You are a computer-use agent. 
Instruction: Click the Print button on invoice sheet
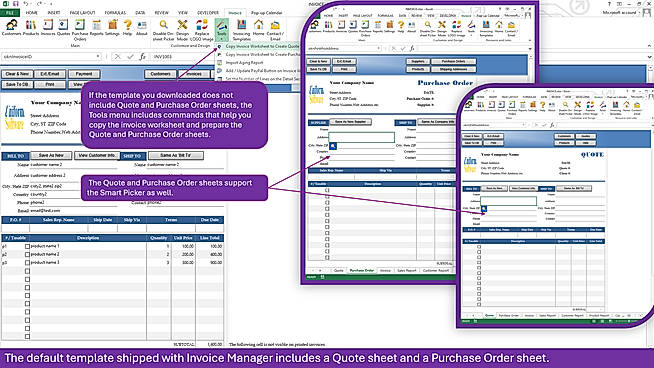tap(50, 84)
